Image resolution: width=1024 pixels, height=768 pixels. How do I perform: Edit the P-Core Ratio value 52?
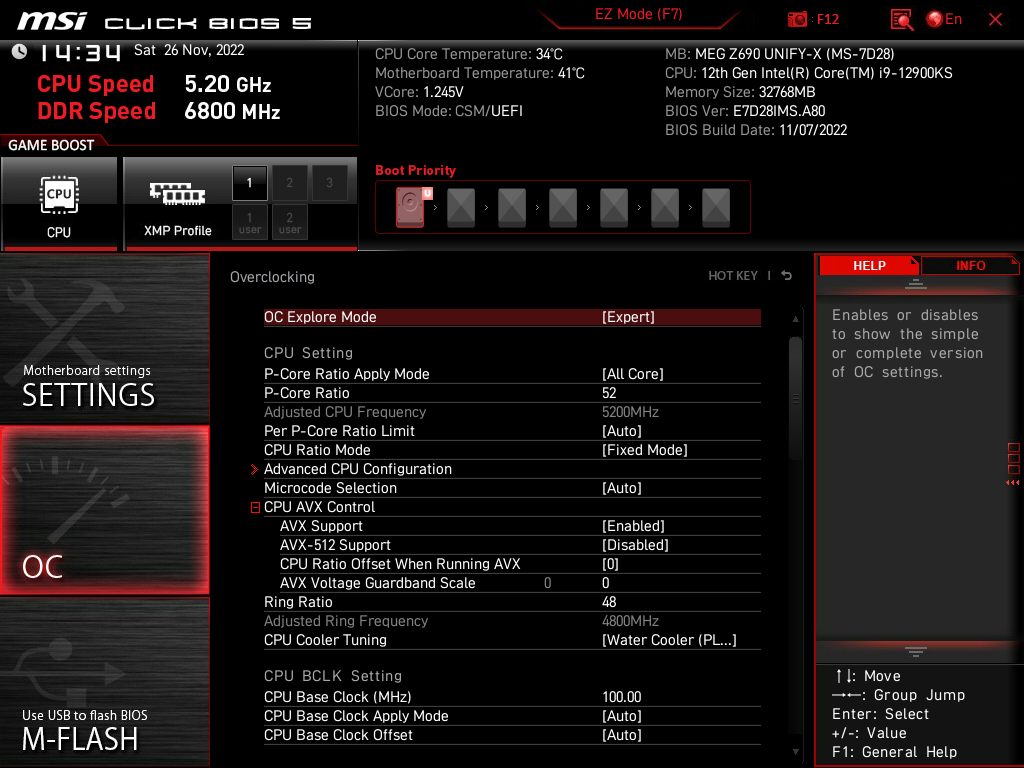(512, 392)
